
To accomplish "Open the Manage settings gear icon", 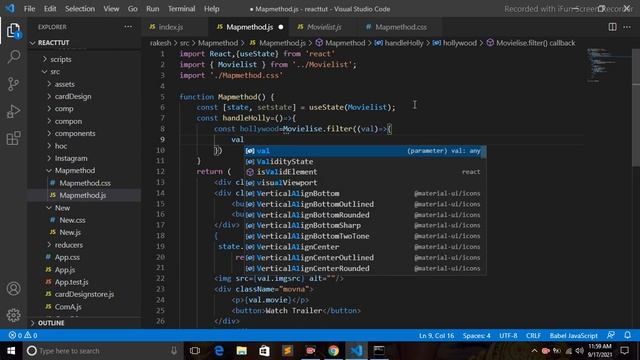I will pos(13,315).
